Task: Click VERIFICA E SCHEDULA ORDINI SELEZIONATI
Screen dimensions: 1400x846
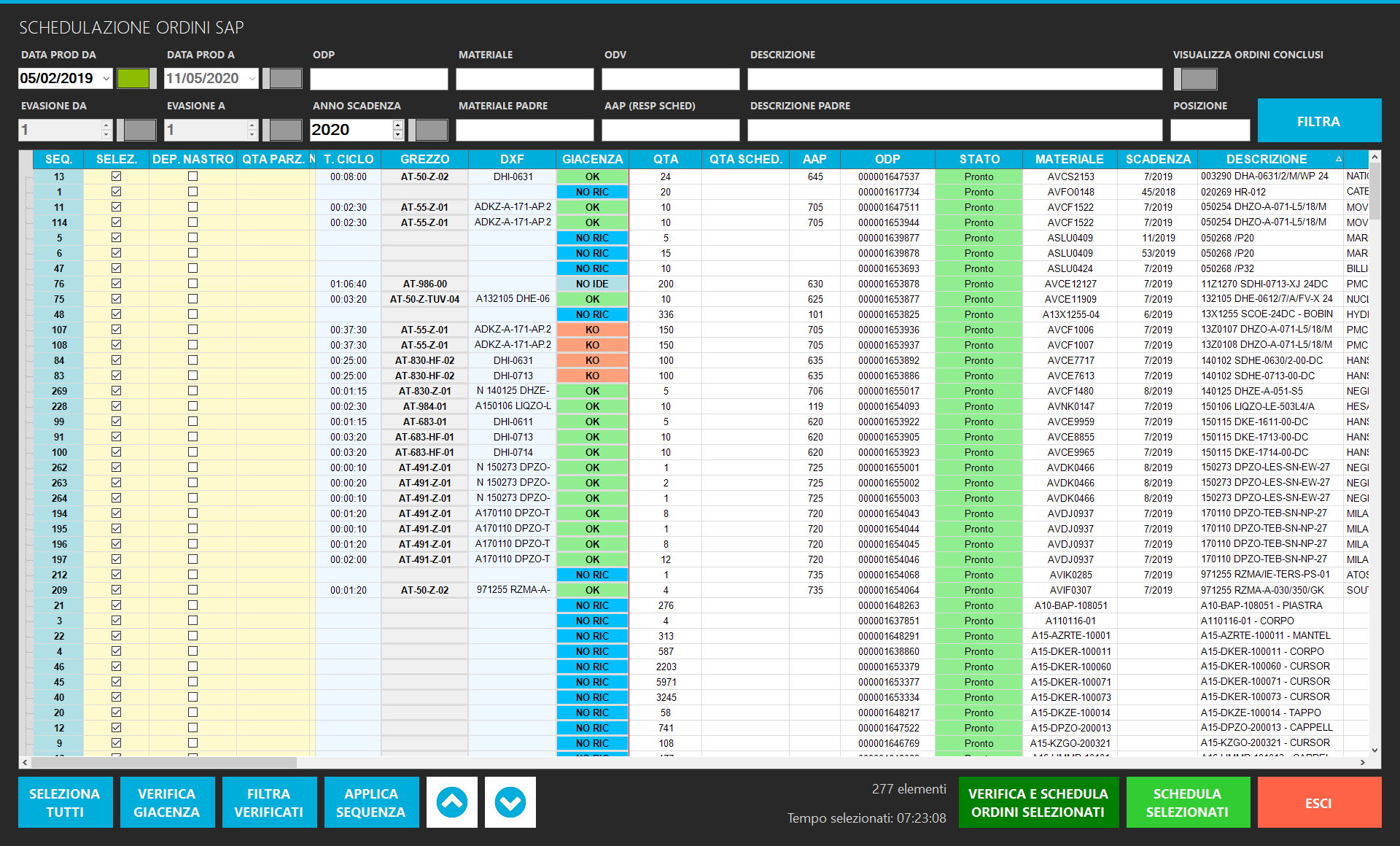Action: coord(1038,802)
